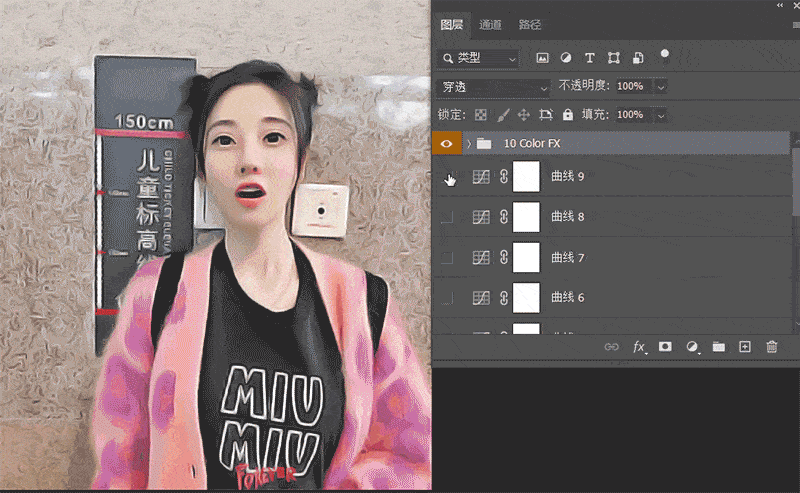Click mask link chain icon on 曲线 7
This screenshot has width=800, height=493.
[504, 257]
